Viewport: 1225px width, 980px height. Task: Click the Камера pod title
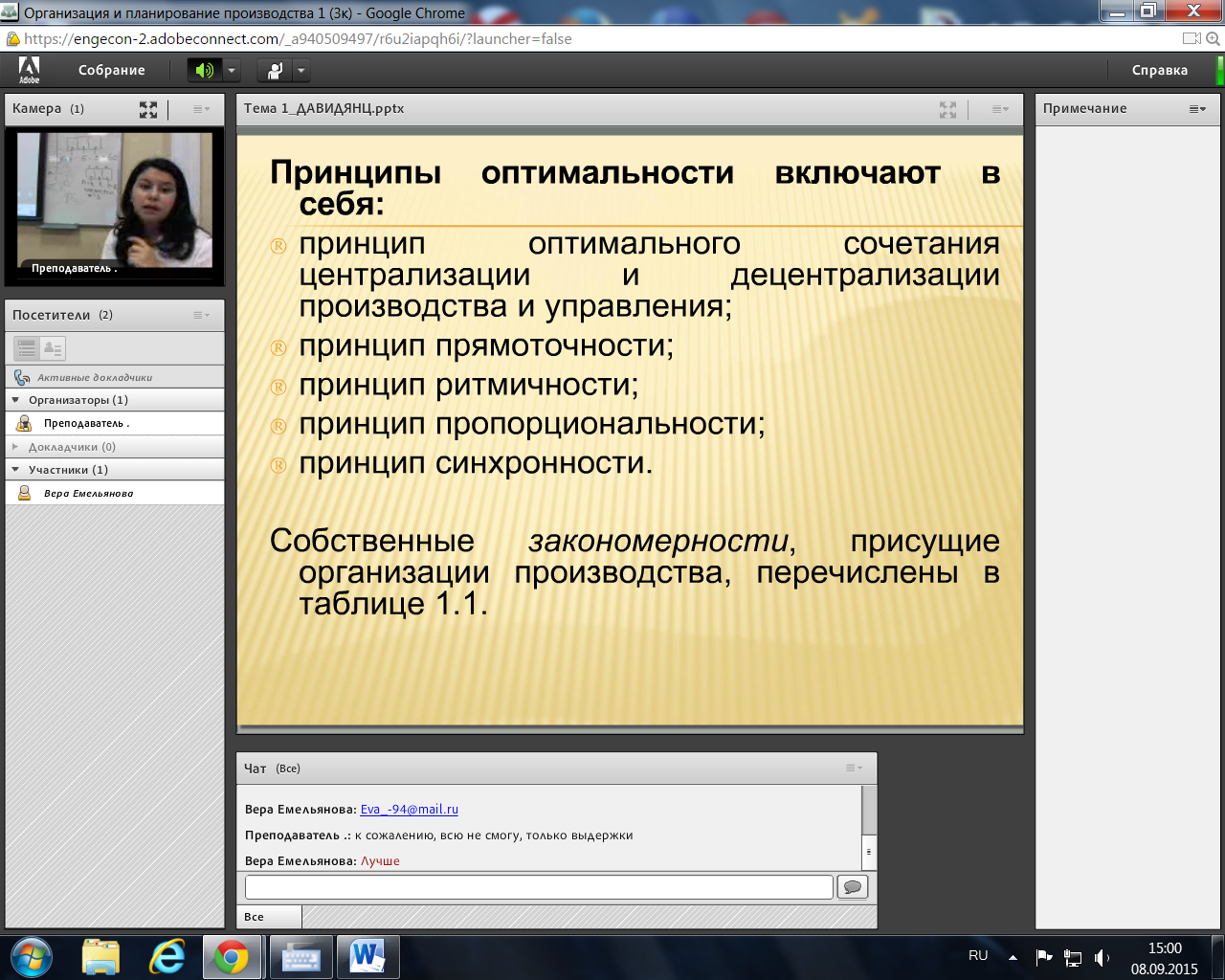(x=36, y=108)
